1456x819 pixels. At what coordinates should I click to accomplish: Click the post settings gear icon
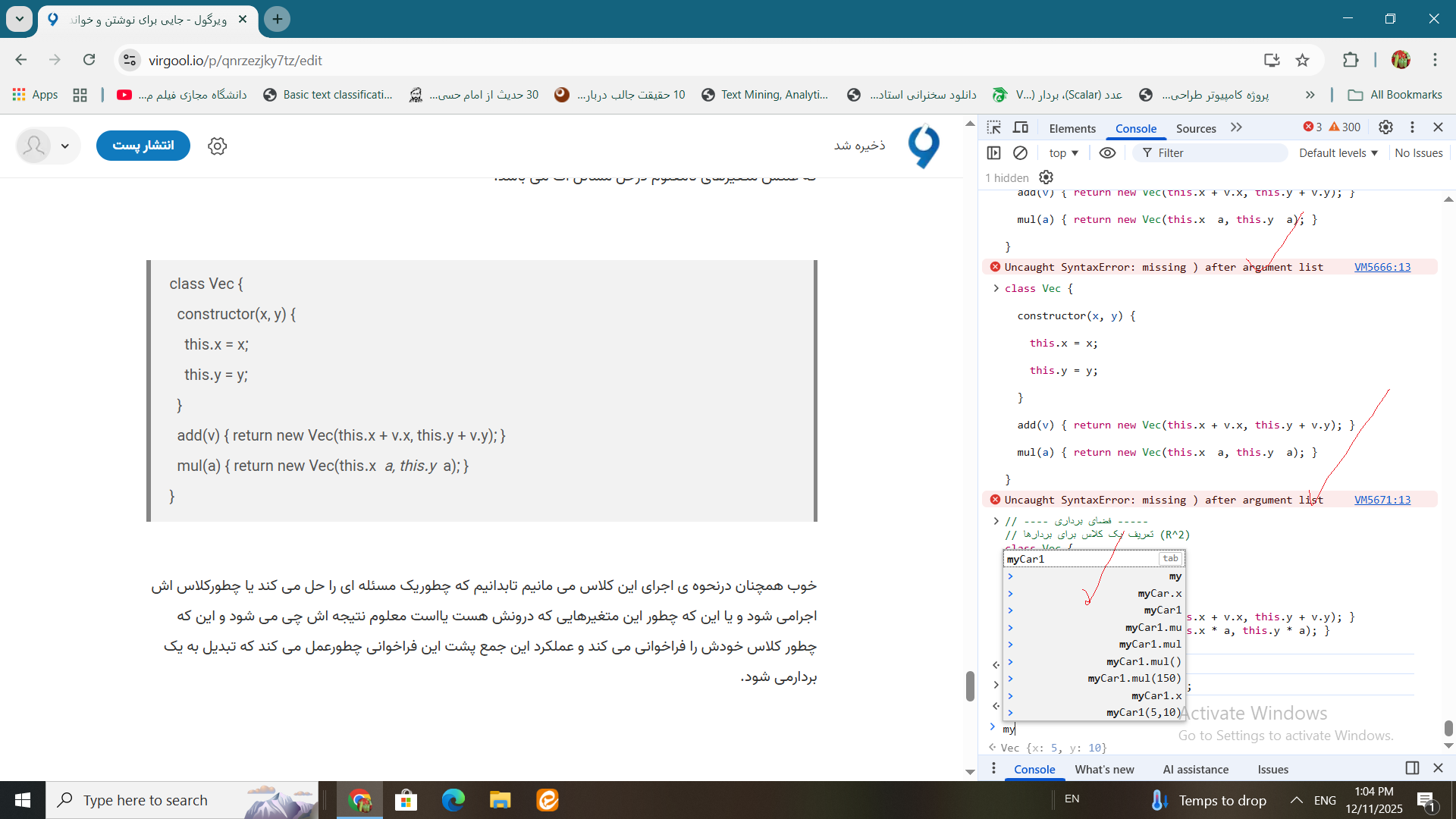[x=218, y=146]
